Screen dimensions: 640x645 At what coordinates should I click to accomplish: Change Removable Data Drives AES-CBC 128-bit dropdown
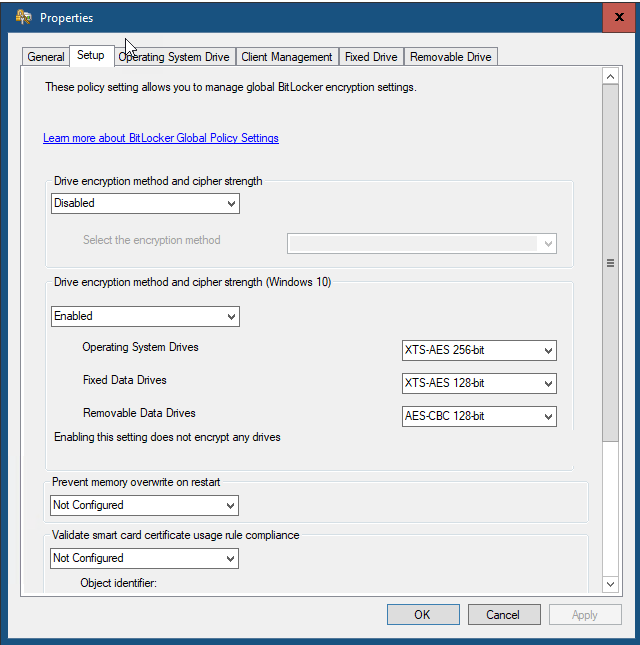pos(479,416)
